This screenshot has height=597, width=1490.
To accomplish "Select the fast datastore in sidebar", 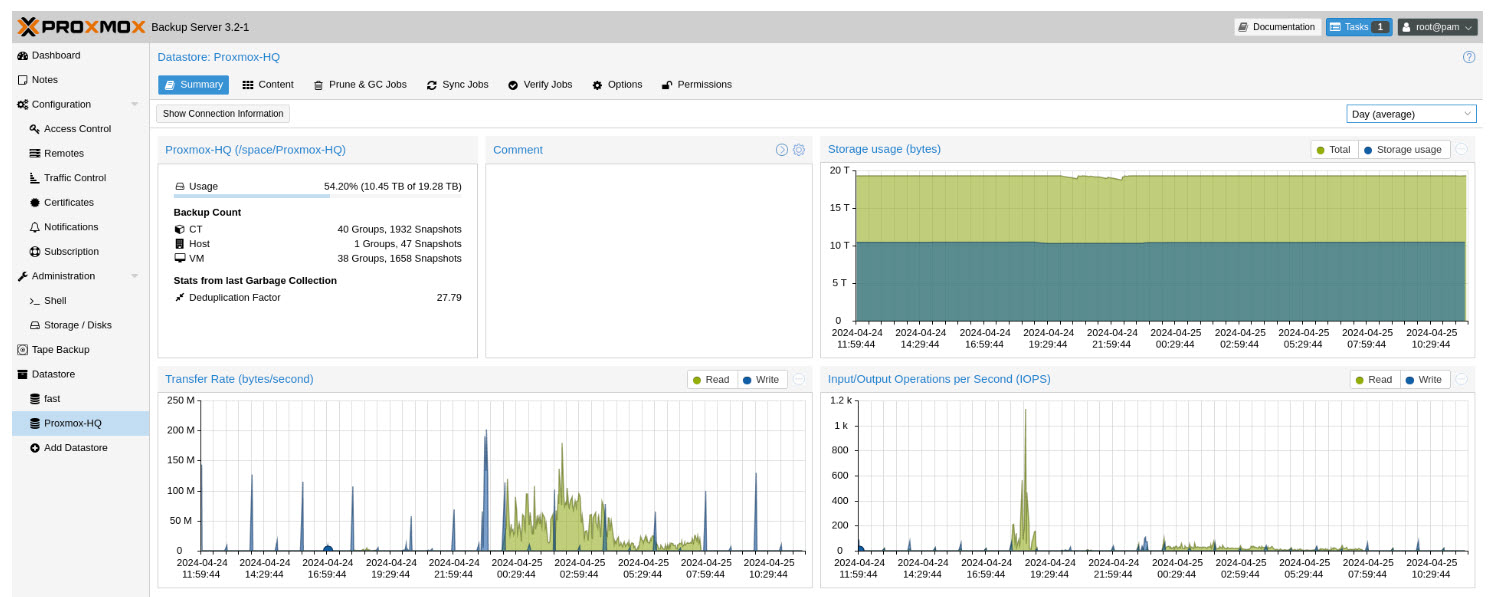I will point(52,399).
